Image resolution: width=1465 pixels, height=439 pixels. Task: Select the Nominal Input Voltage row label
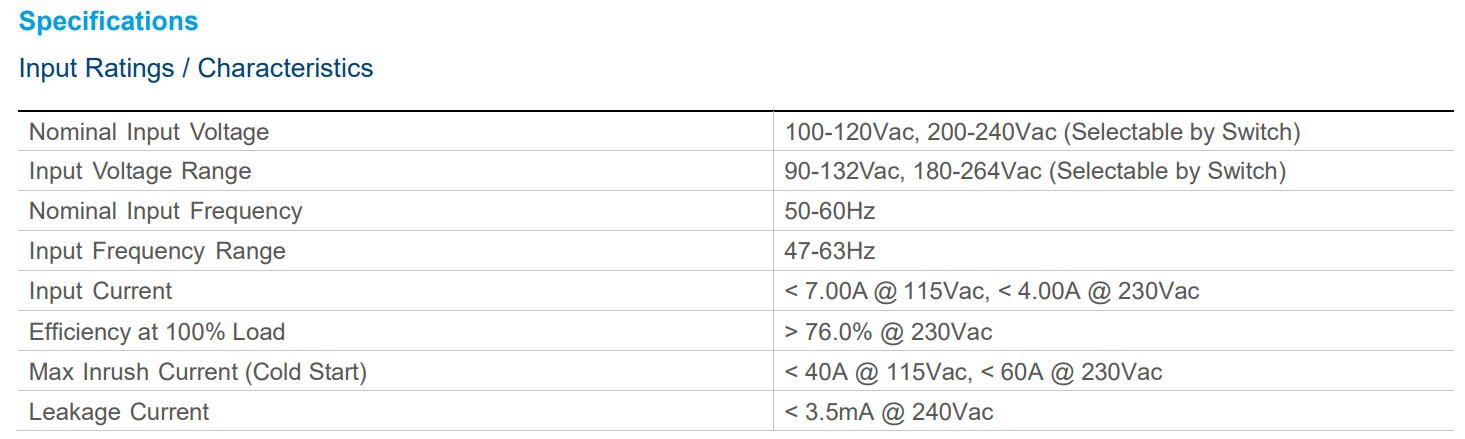[x=149, y=132]
